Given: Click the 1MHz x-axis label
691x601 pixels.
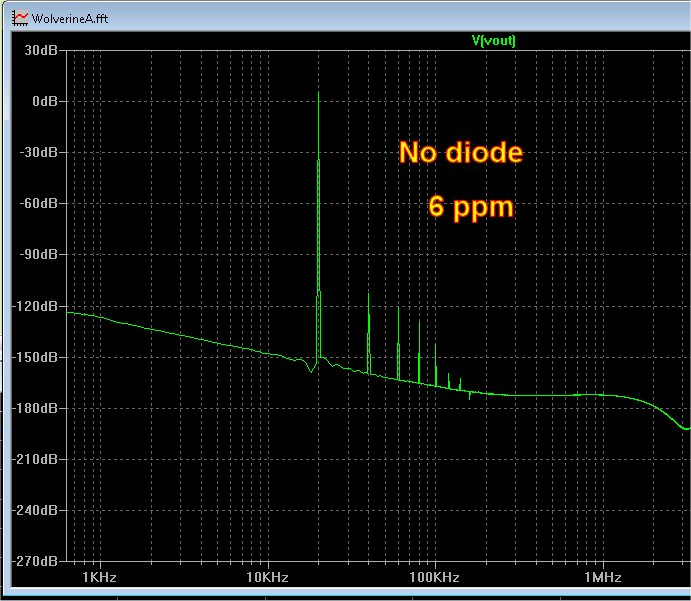Looking at the screenshot, I should click(x=603, y=577).
